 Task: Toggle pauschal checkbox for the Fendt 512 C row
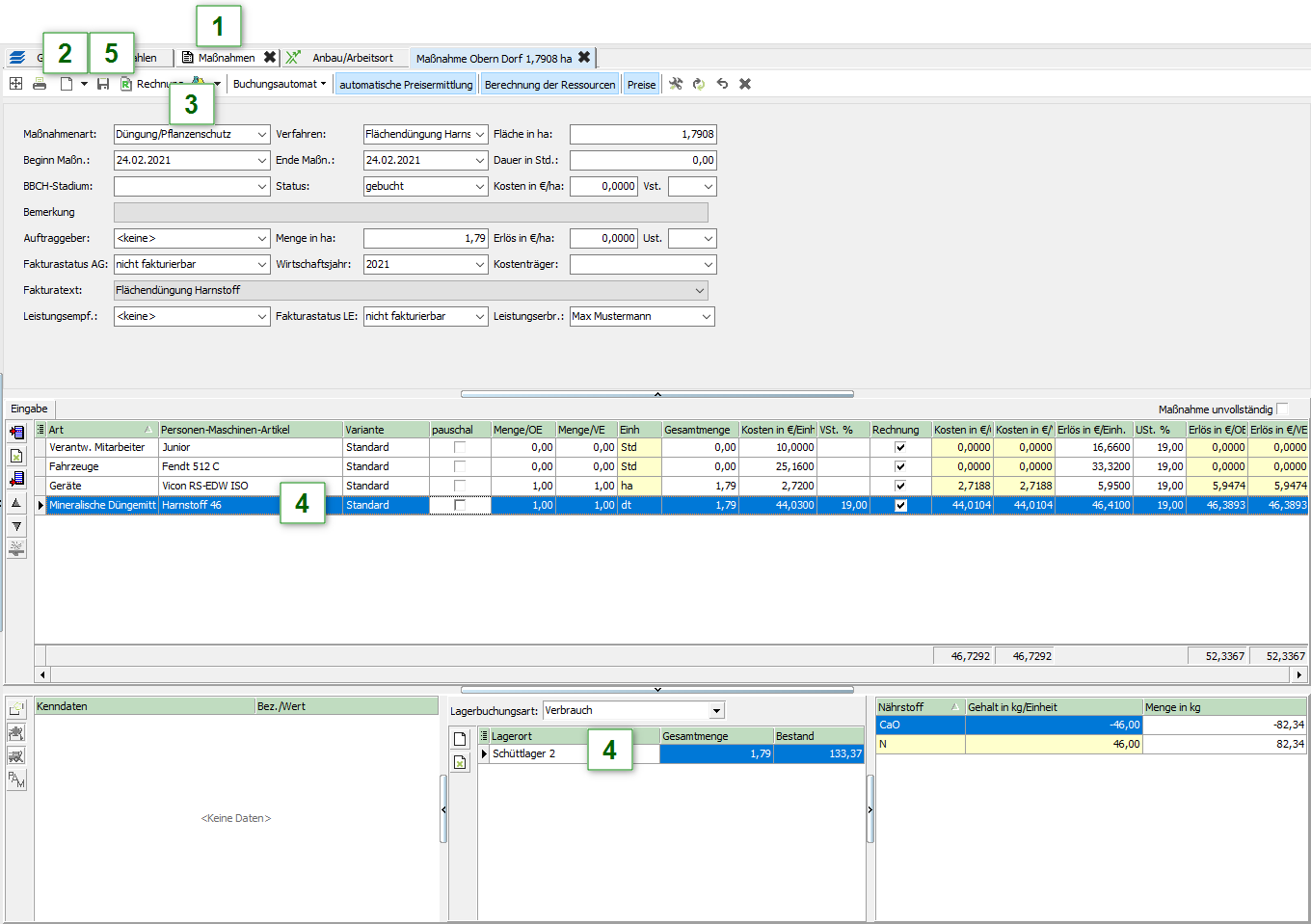tap(460, 466)
